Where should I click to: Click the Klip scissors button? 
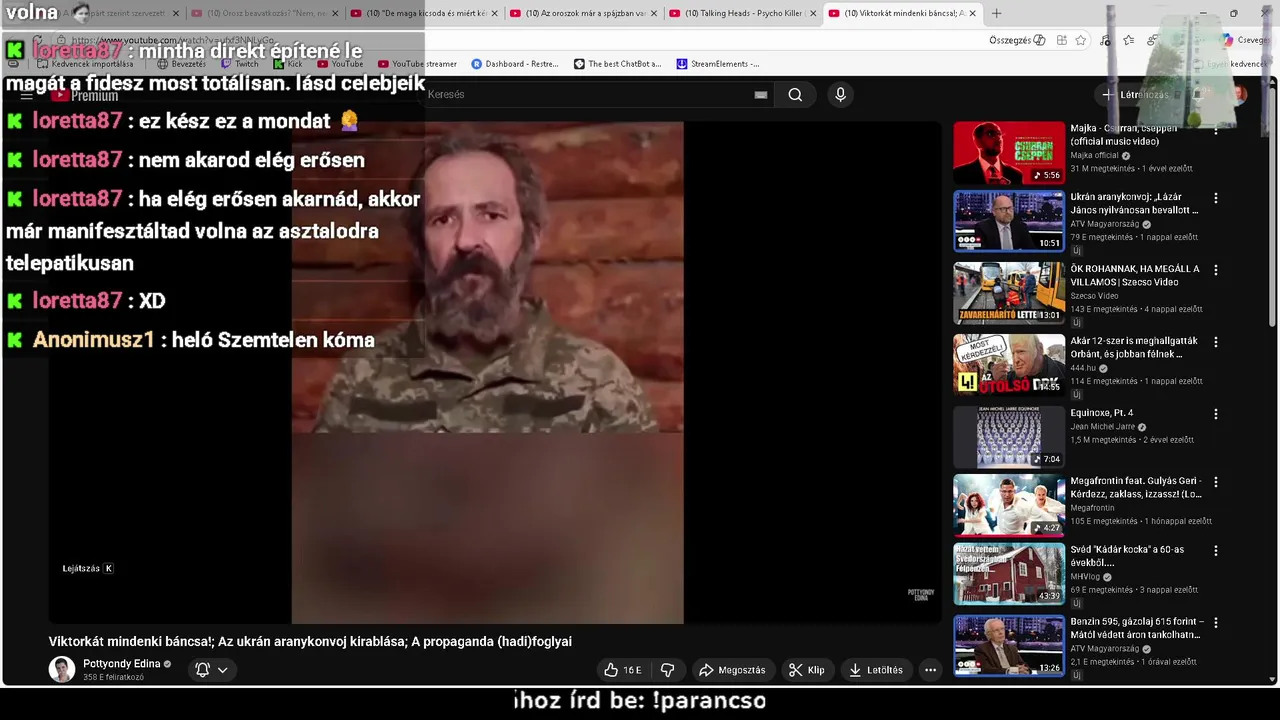pyautogui.click(x=806, y=670)
